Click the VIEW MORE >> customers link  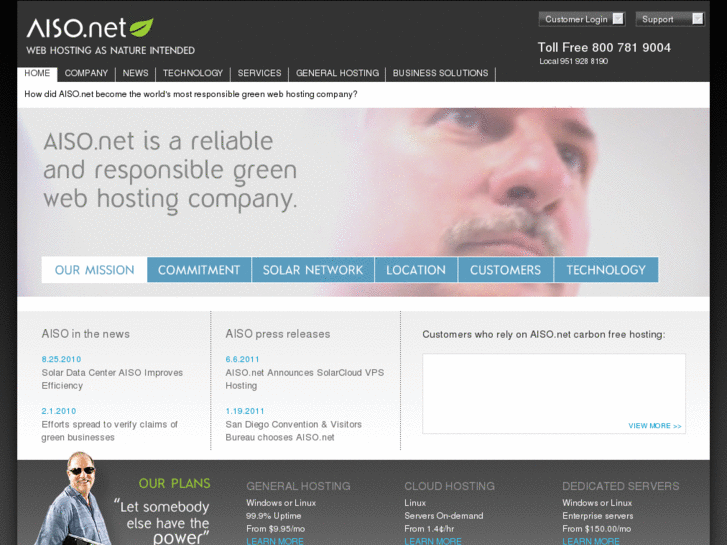coord(655,426)
